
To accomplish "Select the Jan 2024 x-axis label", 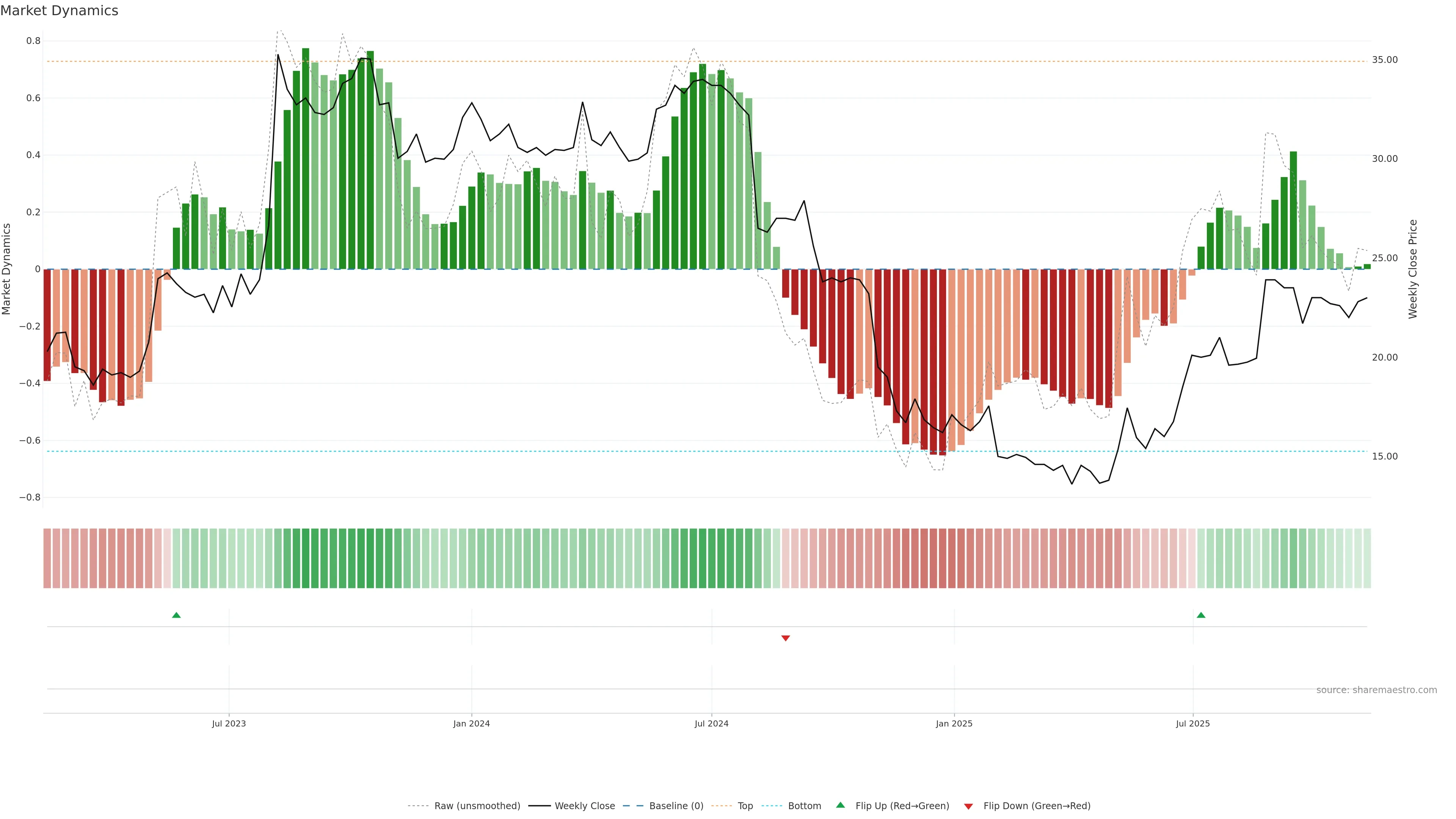I will [471, 723].
